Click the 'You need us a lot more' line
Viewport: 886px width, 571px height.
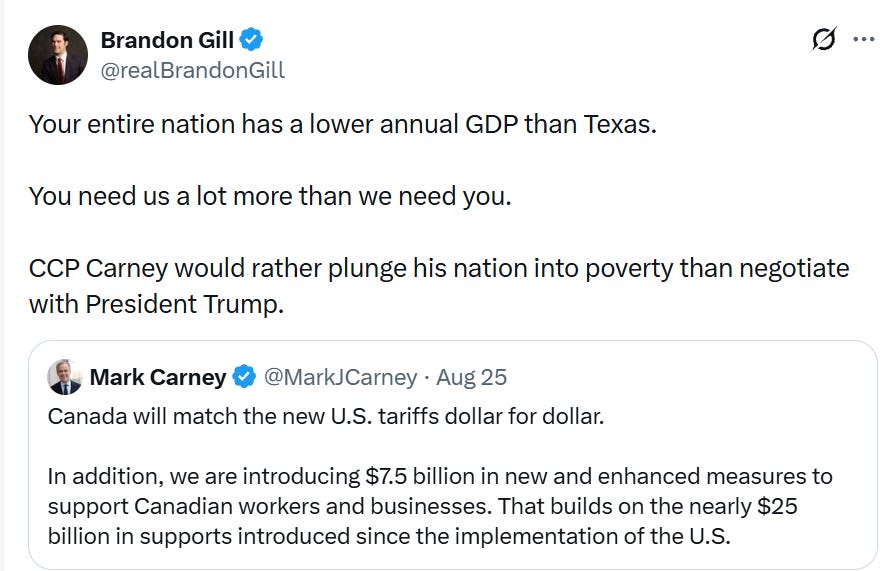point(270,197)
